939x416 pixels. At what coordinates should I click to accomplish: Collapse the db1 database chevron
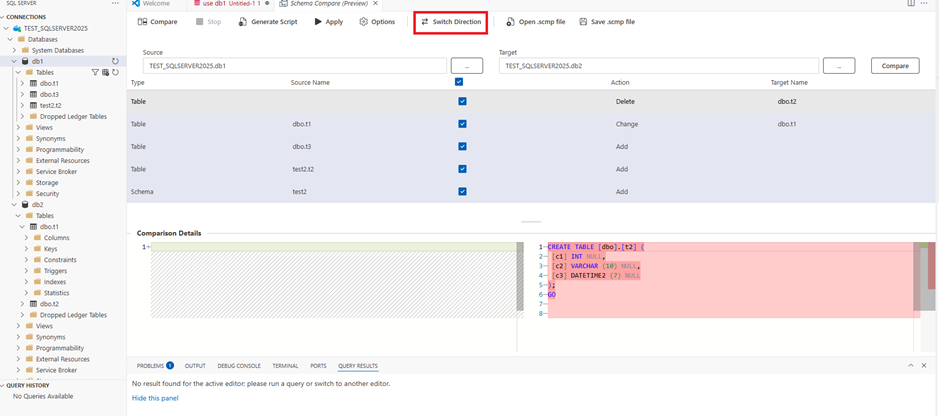coord(14,61)
